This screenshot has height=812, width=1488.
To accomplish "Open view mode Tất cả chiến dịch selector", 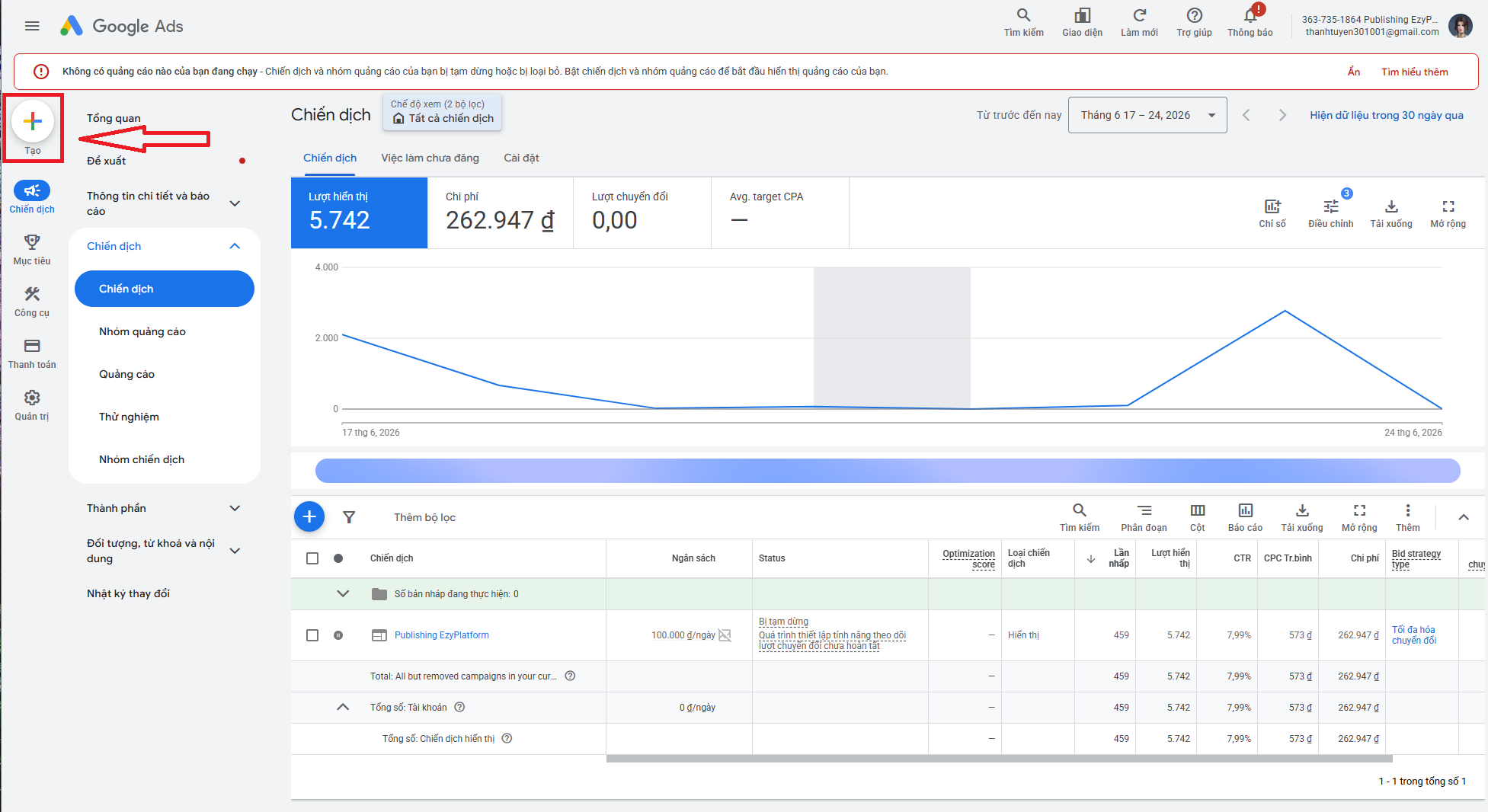I will pos(443,112).
